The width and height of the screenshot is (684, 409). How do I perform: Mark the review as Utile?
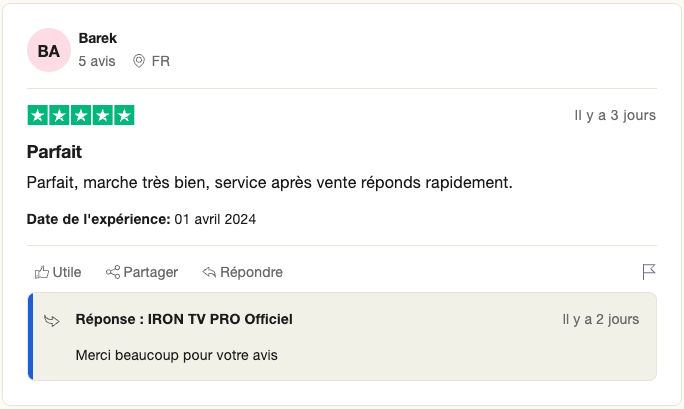point(67,272)
